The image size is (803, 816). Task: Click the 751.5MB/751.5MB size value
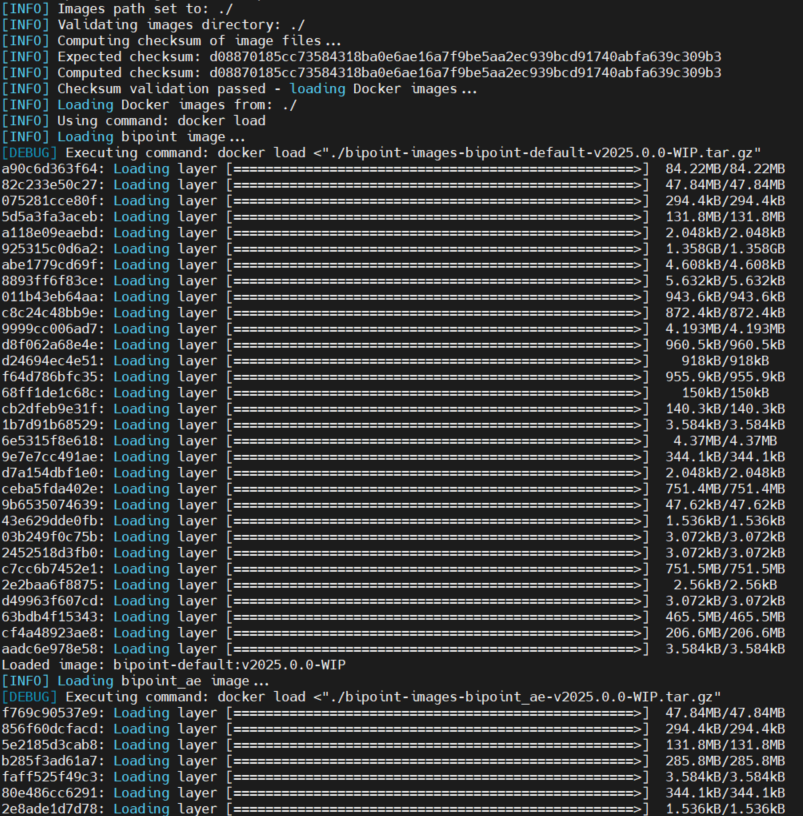[x=725, y=569]
